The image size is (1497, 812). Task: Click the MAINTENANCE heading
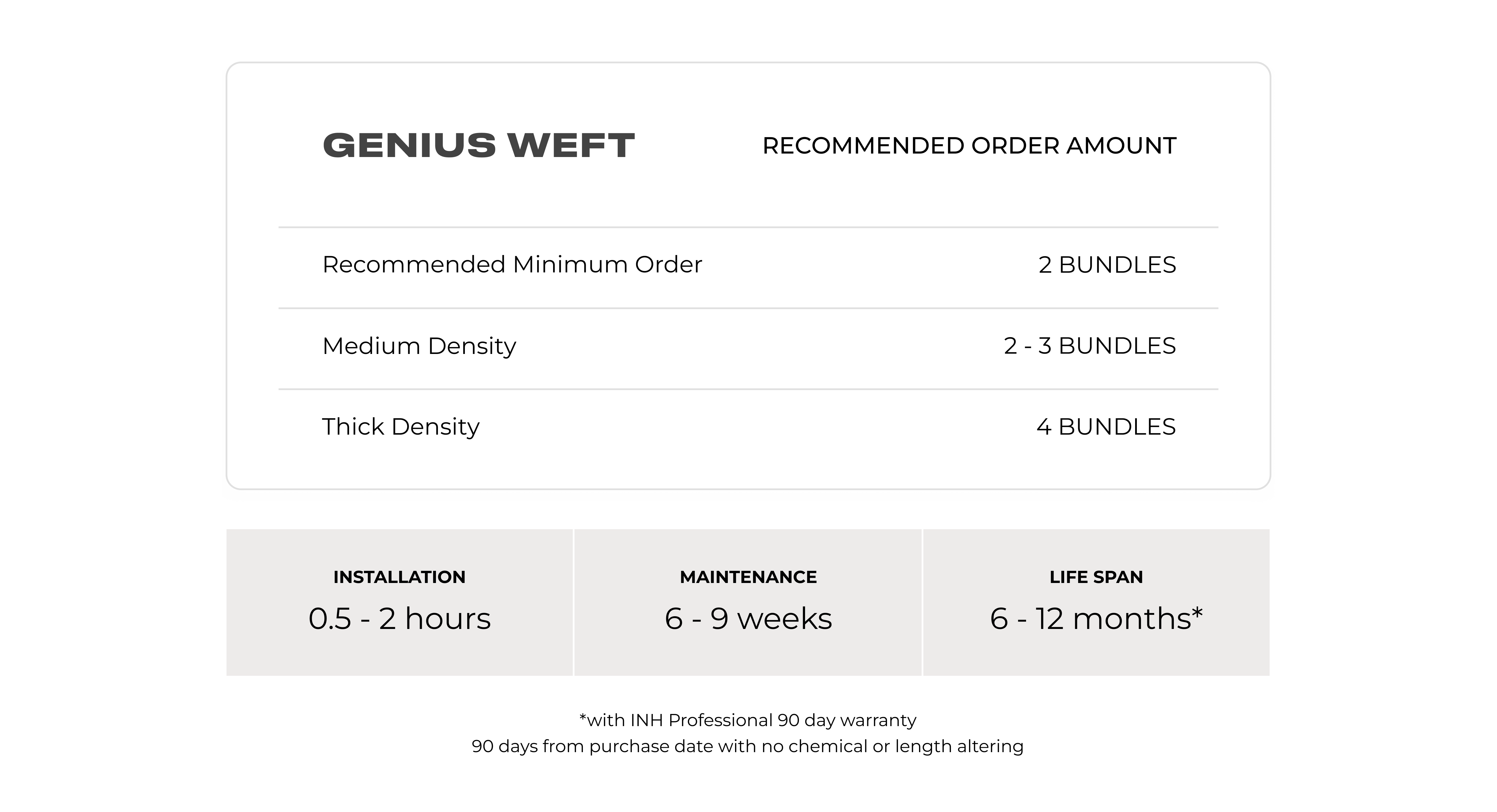748,577
